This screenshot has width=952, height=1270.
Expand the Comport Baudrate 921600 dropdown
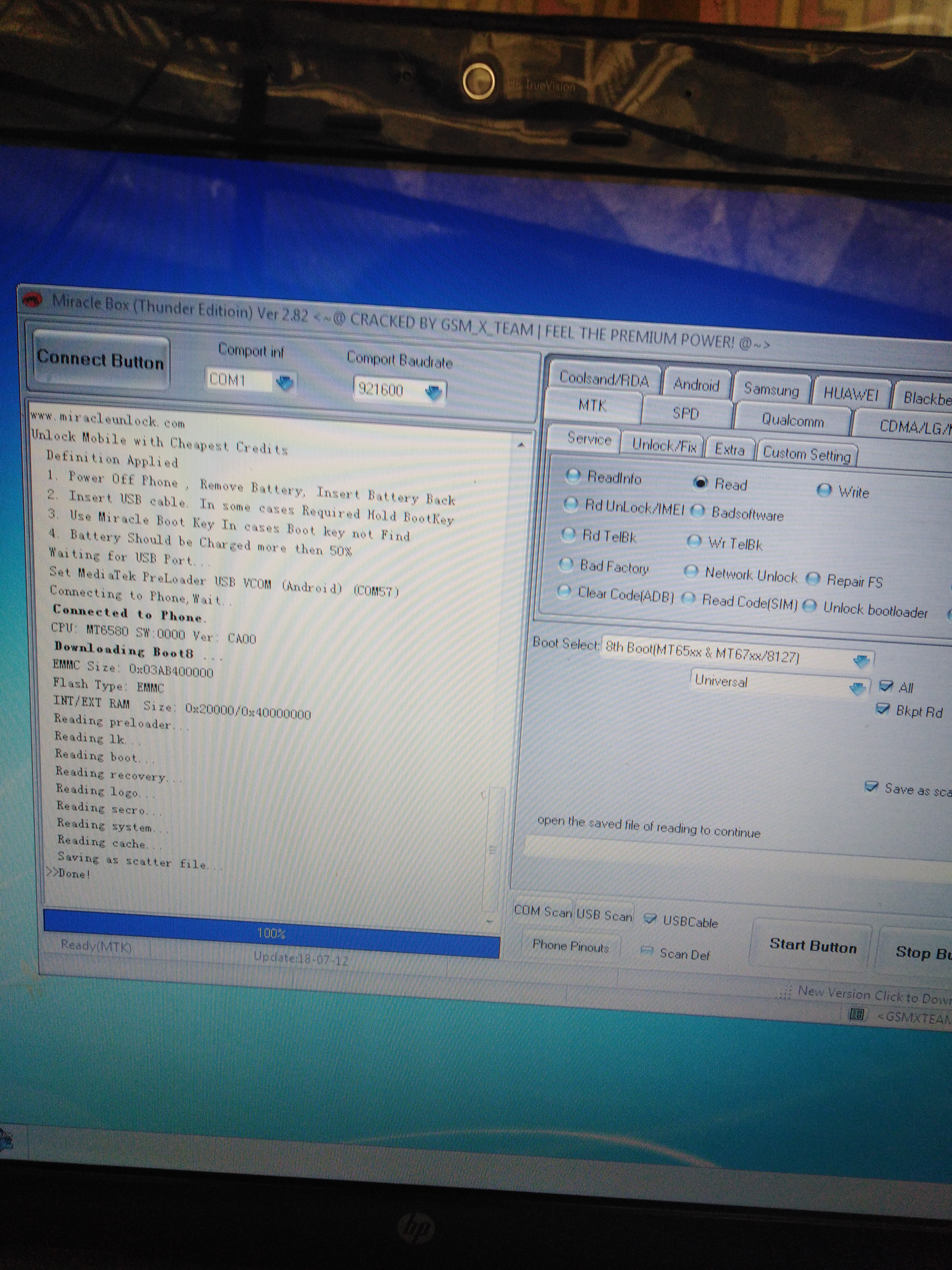pyautogui.click(x=434, y=392)
